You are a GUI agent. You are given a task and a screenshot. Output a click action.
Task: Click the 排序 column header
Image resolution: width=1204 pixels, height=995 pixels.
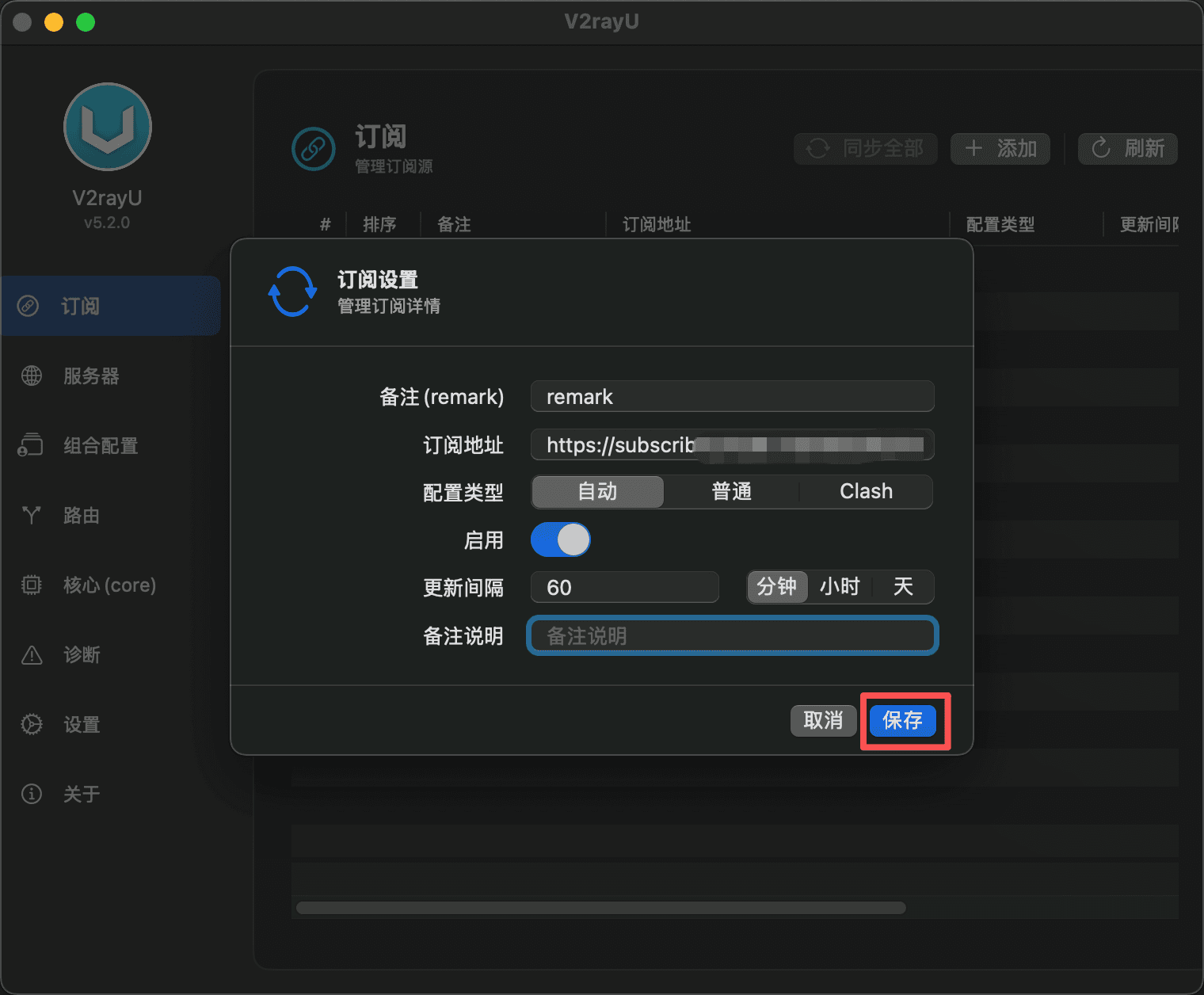coord(379,225)
